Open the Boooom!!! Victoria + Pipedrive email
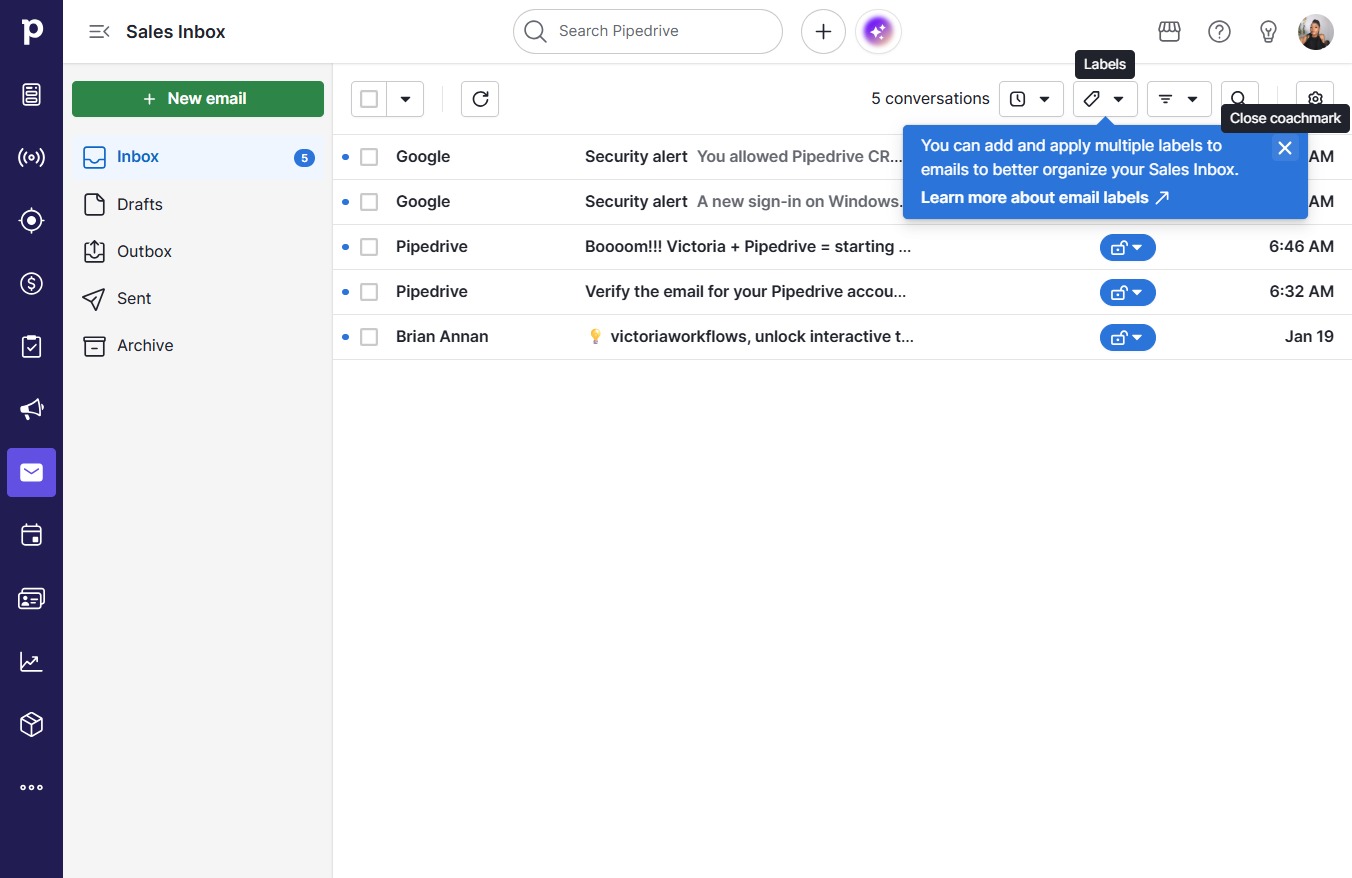The image size is (1352, 878). [x=748, y=247]
